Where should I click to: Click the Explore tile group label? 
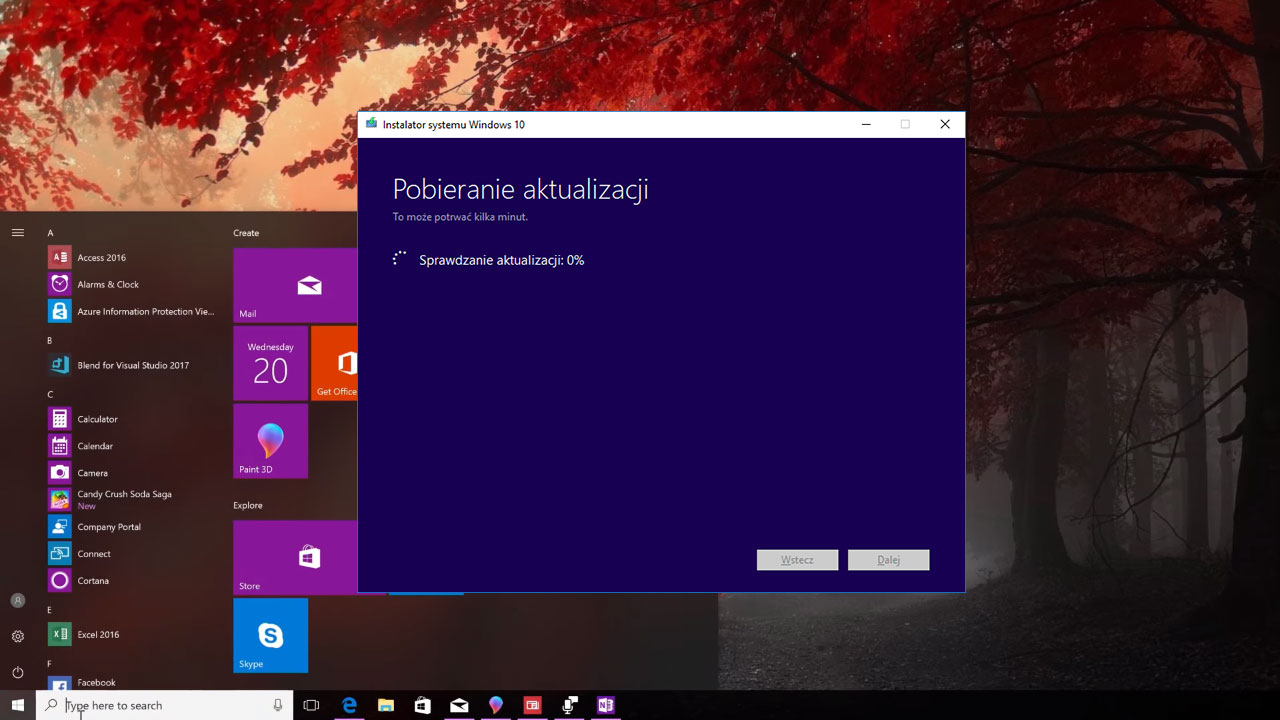click(248, 505)
